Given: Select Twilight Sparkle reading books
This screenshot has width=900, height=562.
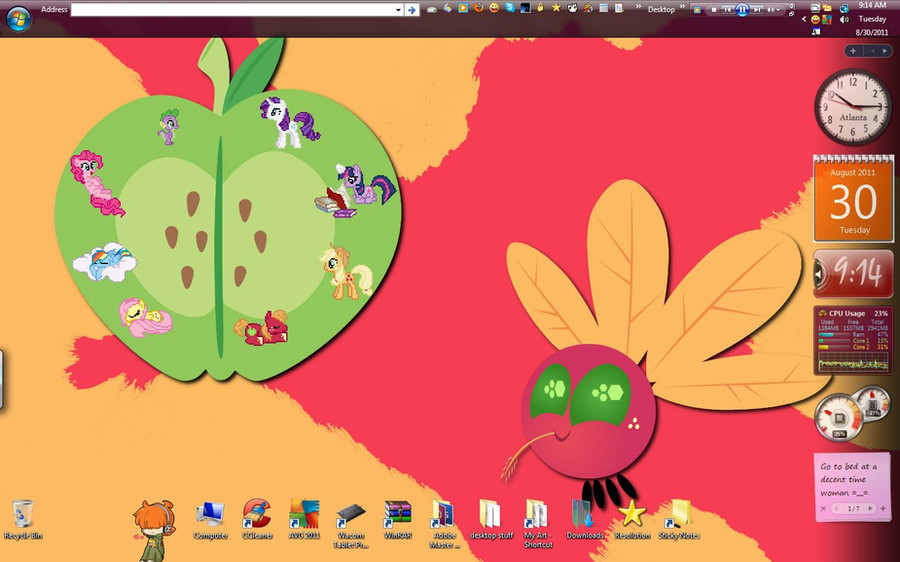Looking at the screenshot, I should [x=356, y=191].
